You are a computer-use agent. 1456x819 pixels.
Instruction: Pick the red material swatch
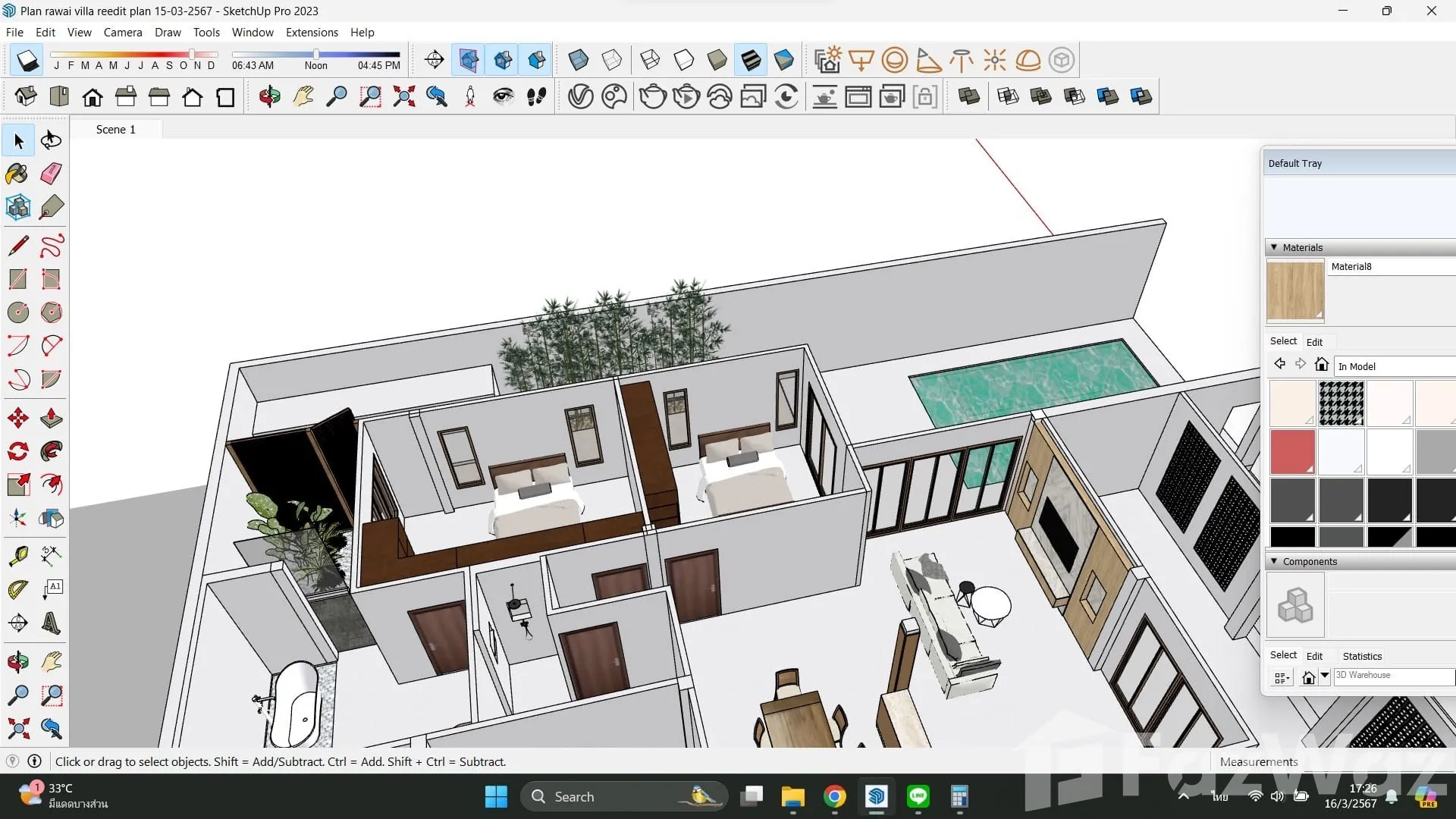(x=1292, y=451)
